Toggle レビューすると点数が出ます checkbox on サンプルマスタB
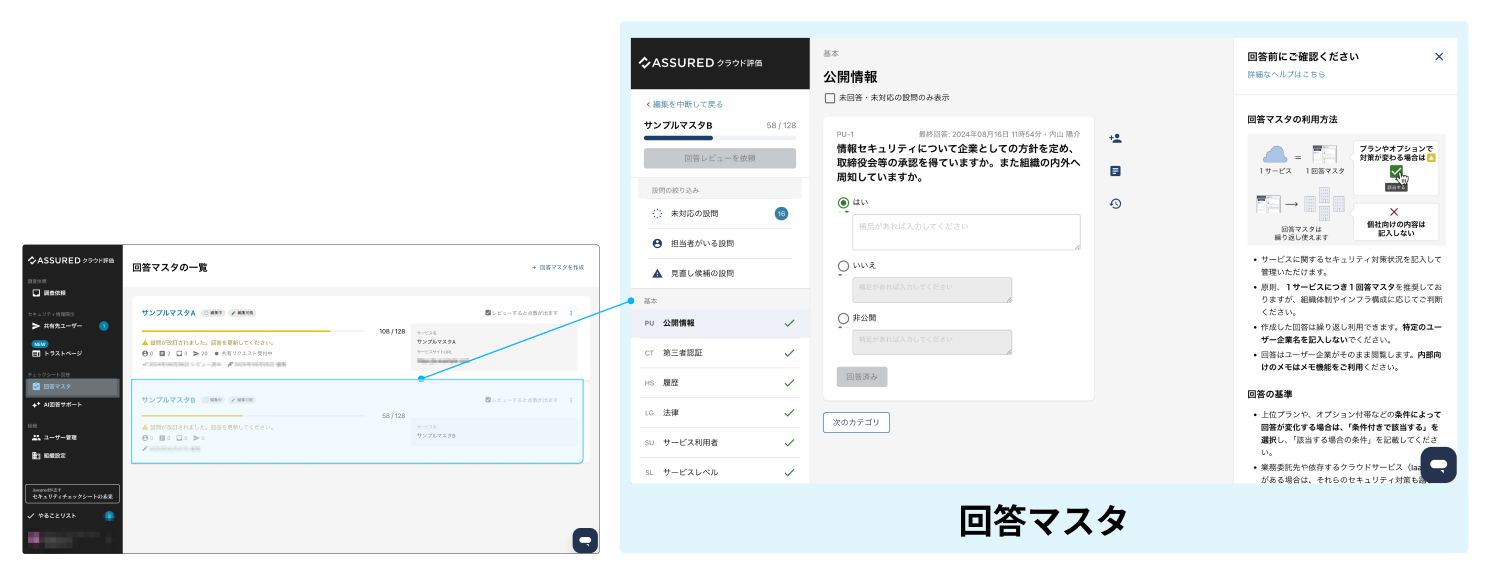This screenshot has width=1488, height=574. click(x=487, y=399)
